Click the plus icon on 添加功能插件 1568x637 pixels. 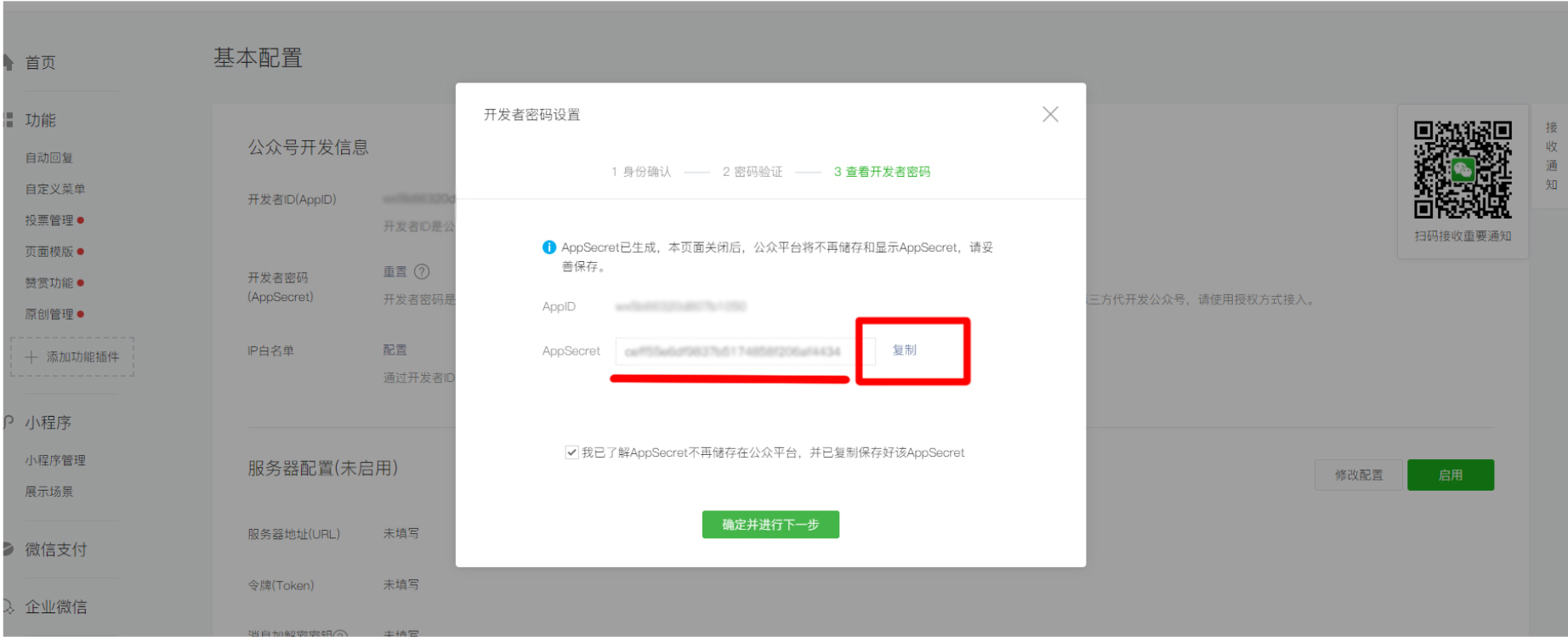point(31,357)
